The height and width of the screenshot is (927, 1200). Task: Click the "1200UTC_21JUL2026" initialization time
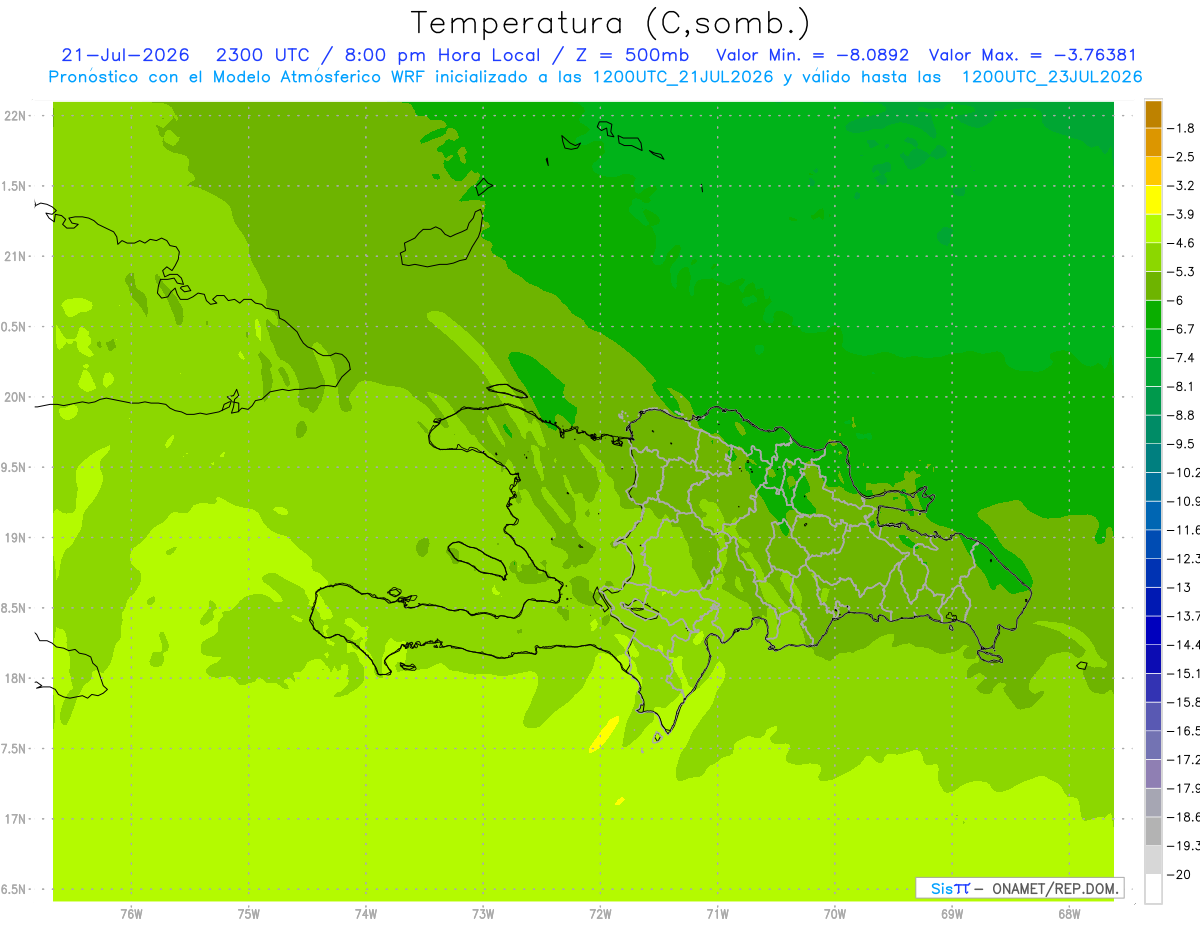point(683,77)
